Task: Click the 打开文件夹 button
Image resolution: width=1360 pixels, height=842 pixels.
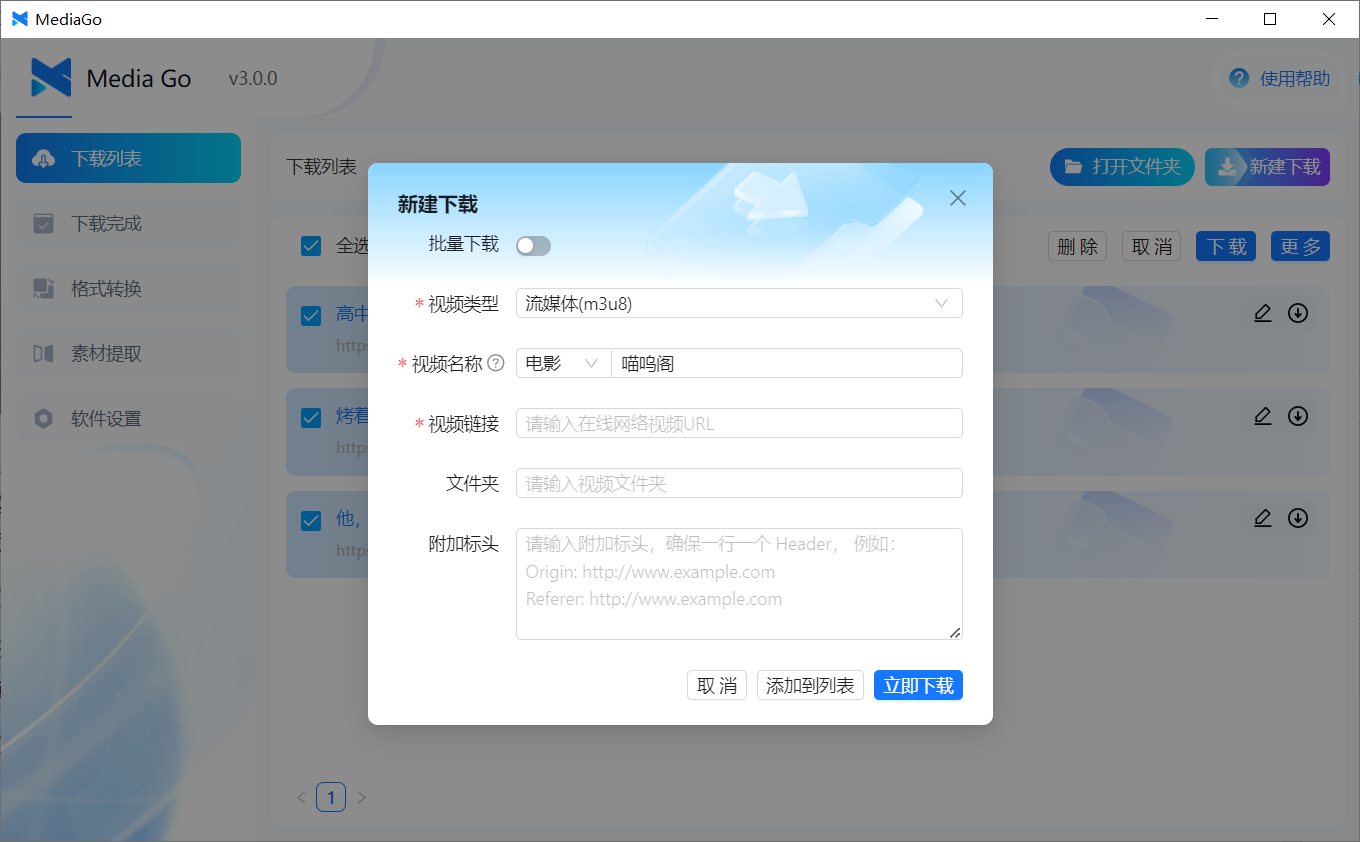Action: [x=1122, y=166]
